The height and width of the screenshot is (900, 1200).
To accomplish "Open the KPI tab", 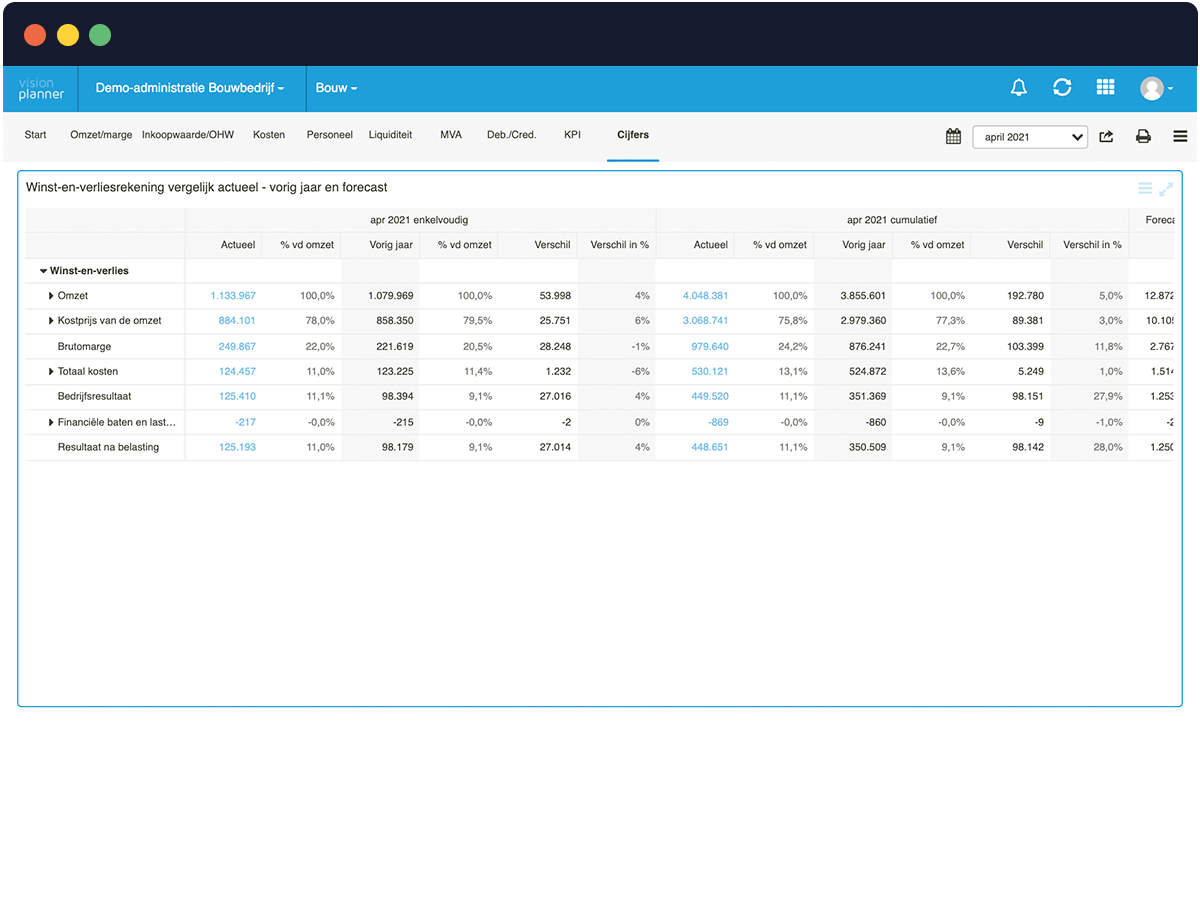I will (x=572, y=134).
